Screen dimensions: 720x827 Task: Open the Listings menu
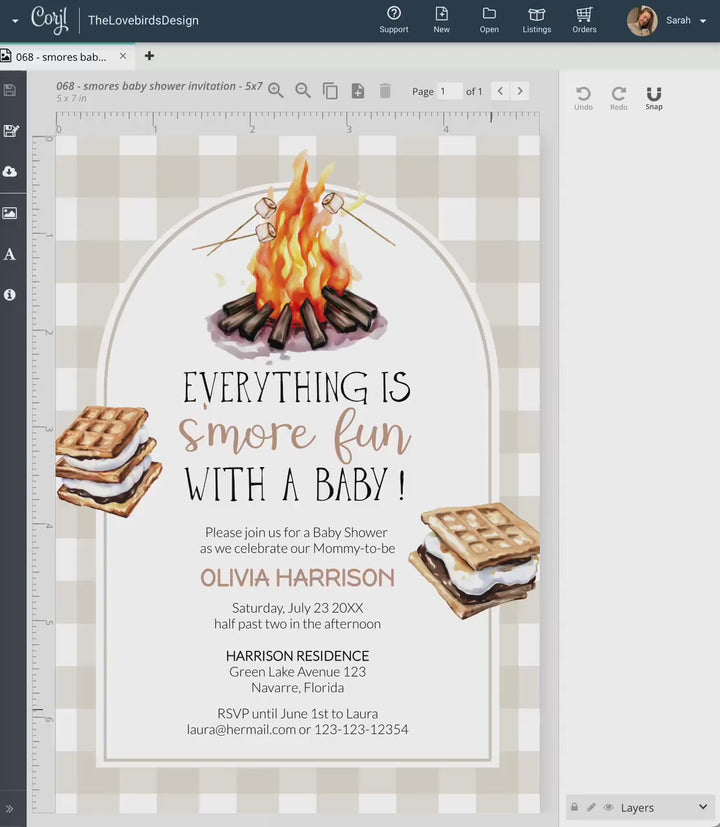537,19
